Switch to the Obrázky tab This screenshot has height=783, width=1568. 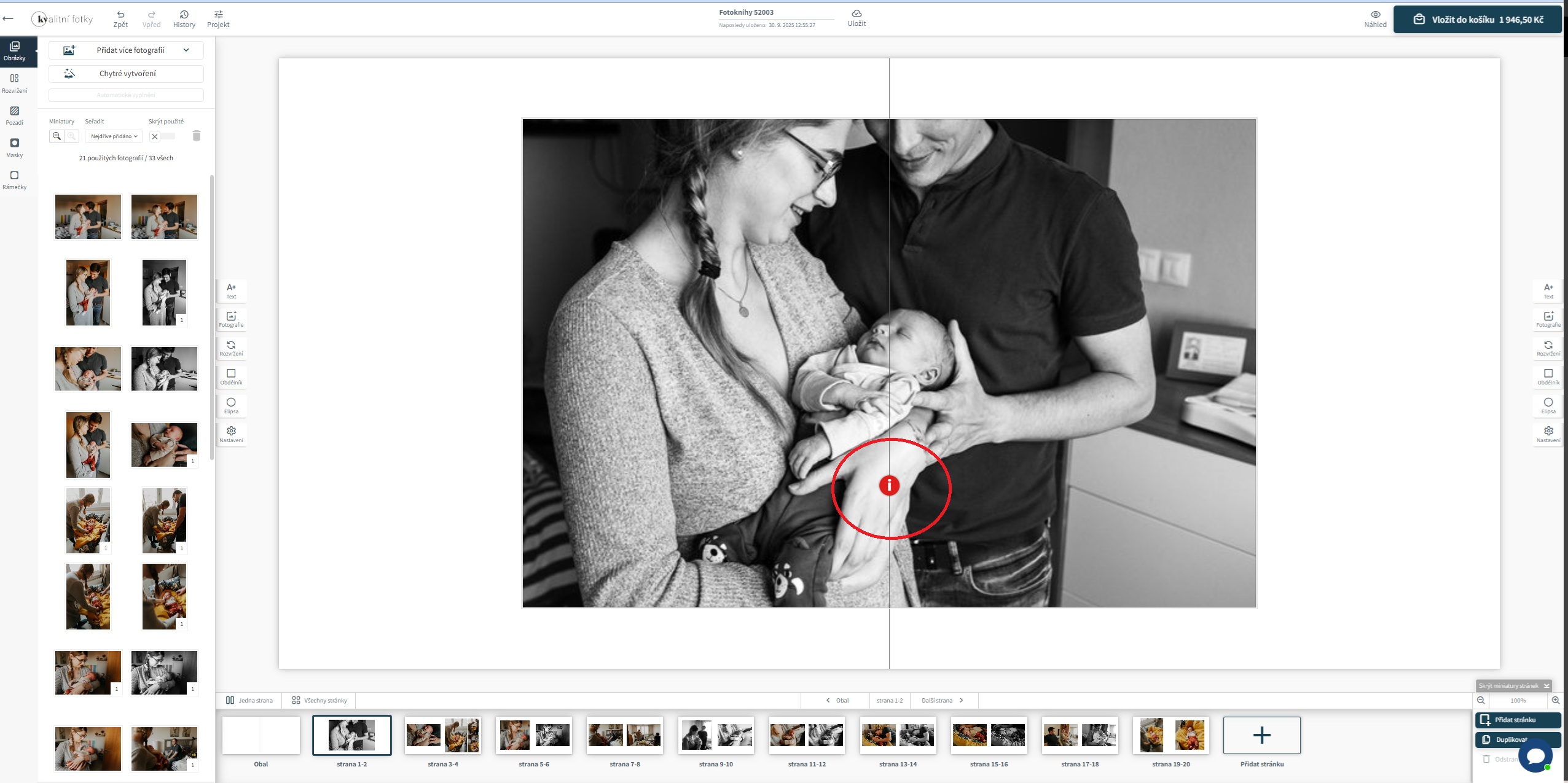pos(14,50)
